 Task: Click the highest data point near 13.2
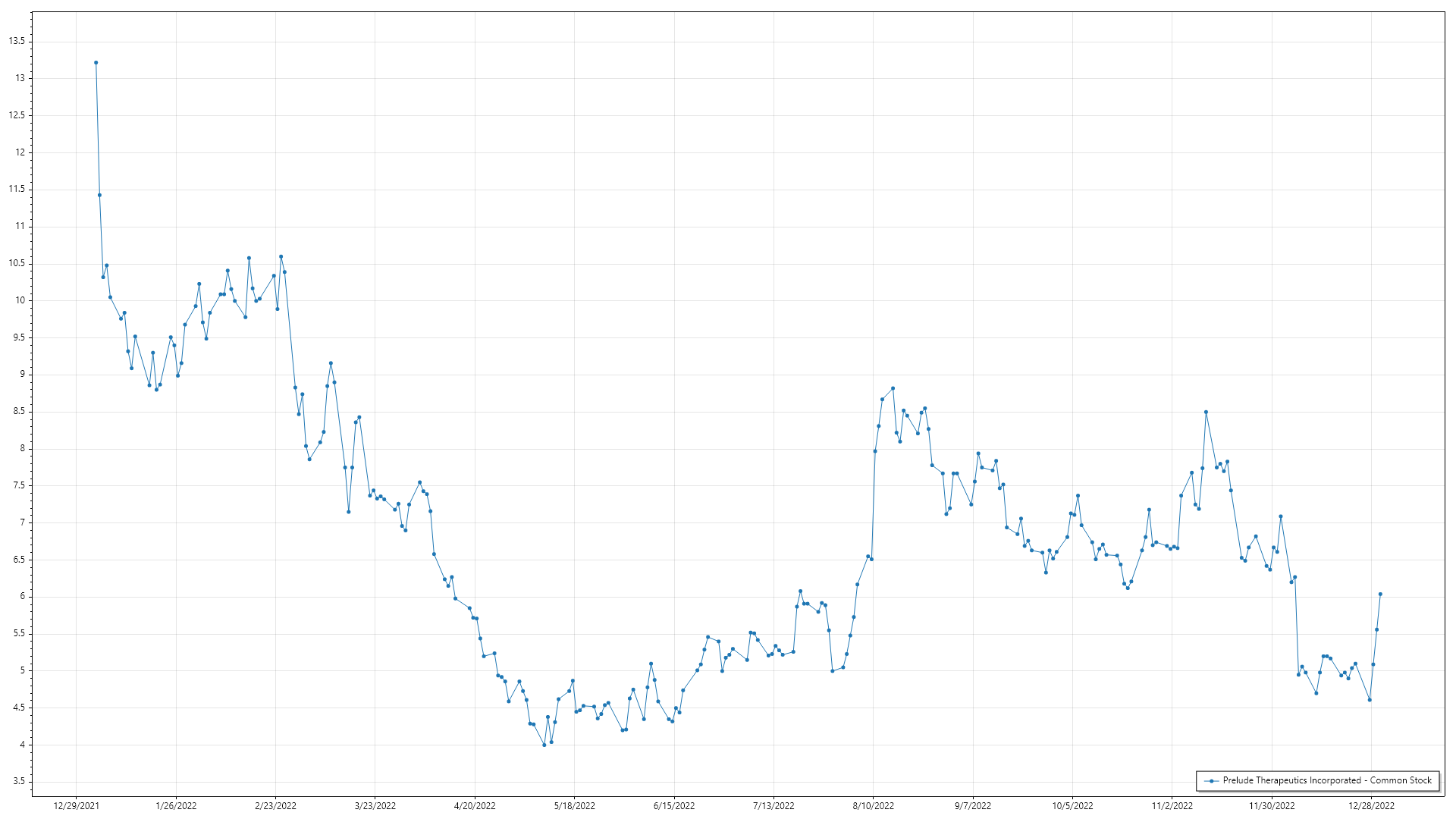(x=96, y=63)
